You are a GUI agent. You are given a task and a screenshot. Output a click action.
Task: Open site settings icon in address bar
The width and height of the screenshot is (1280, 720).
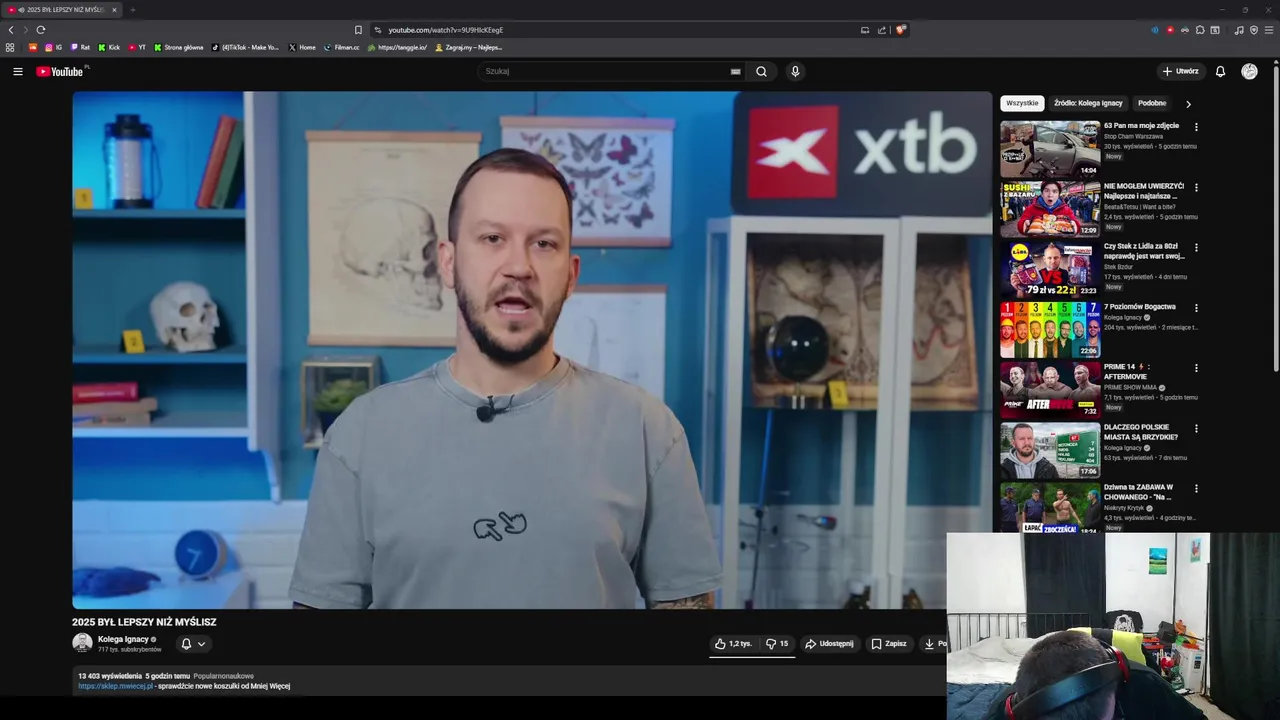(378, 30)
